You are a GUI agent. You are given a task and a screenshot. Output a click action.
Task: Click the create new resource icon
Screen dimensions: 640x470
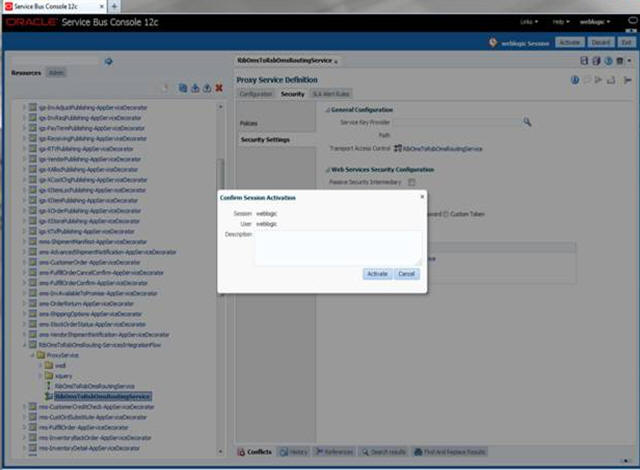(x=165, y=88)
